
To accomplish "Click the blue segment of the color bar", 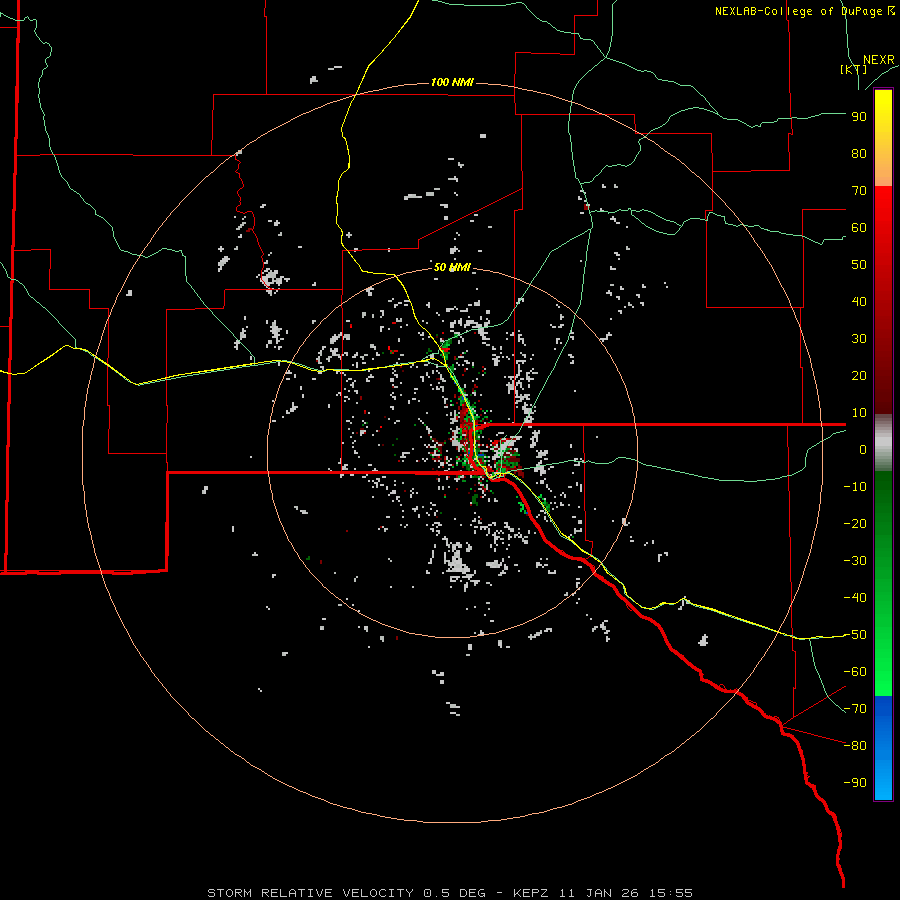I will (x=883, y=748).
